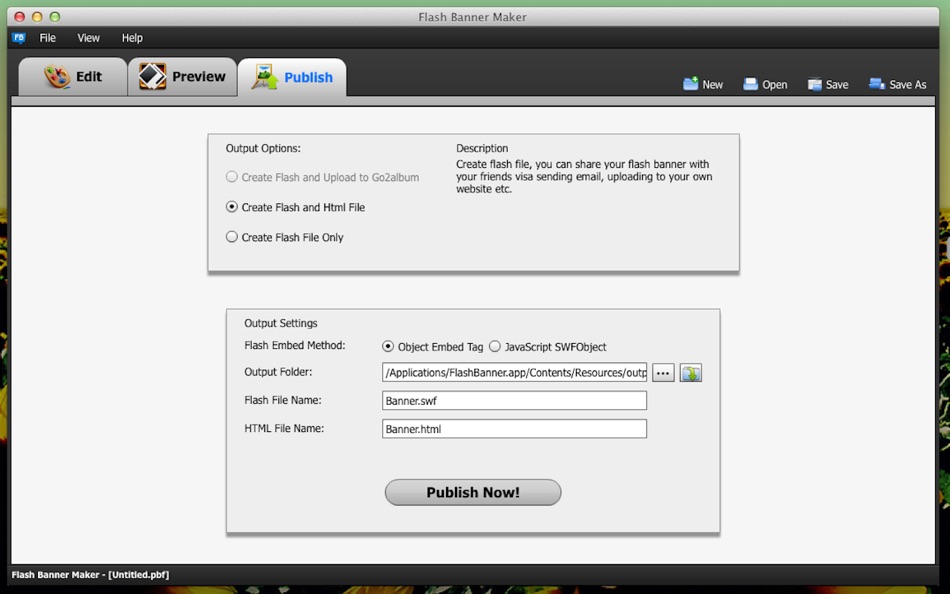Click the Publish Now! button
The image size is (950, 594).
point(473,492)
